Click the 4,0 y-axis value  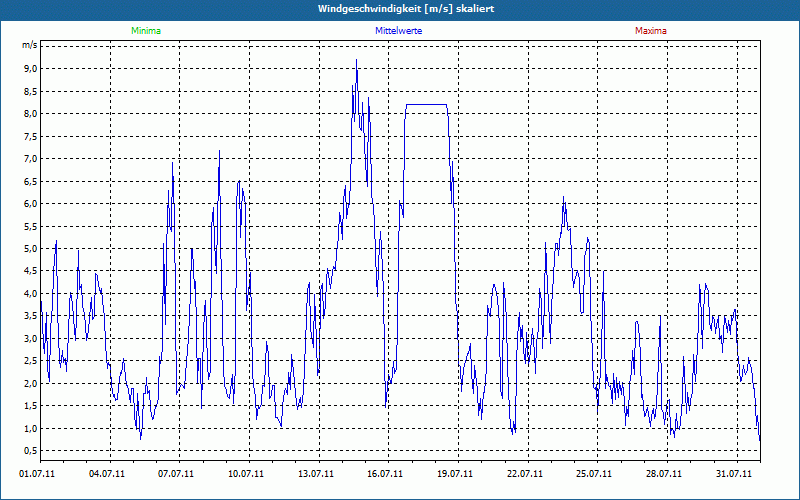(x=31, y=293)
